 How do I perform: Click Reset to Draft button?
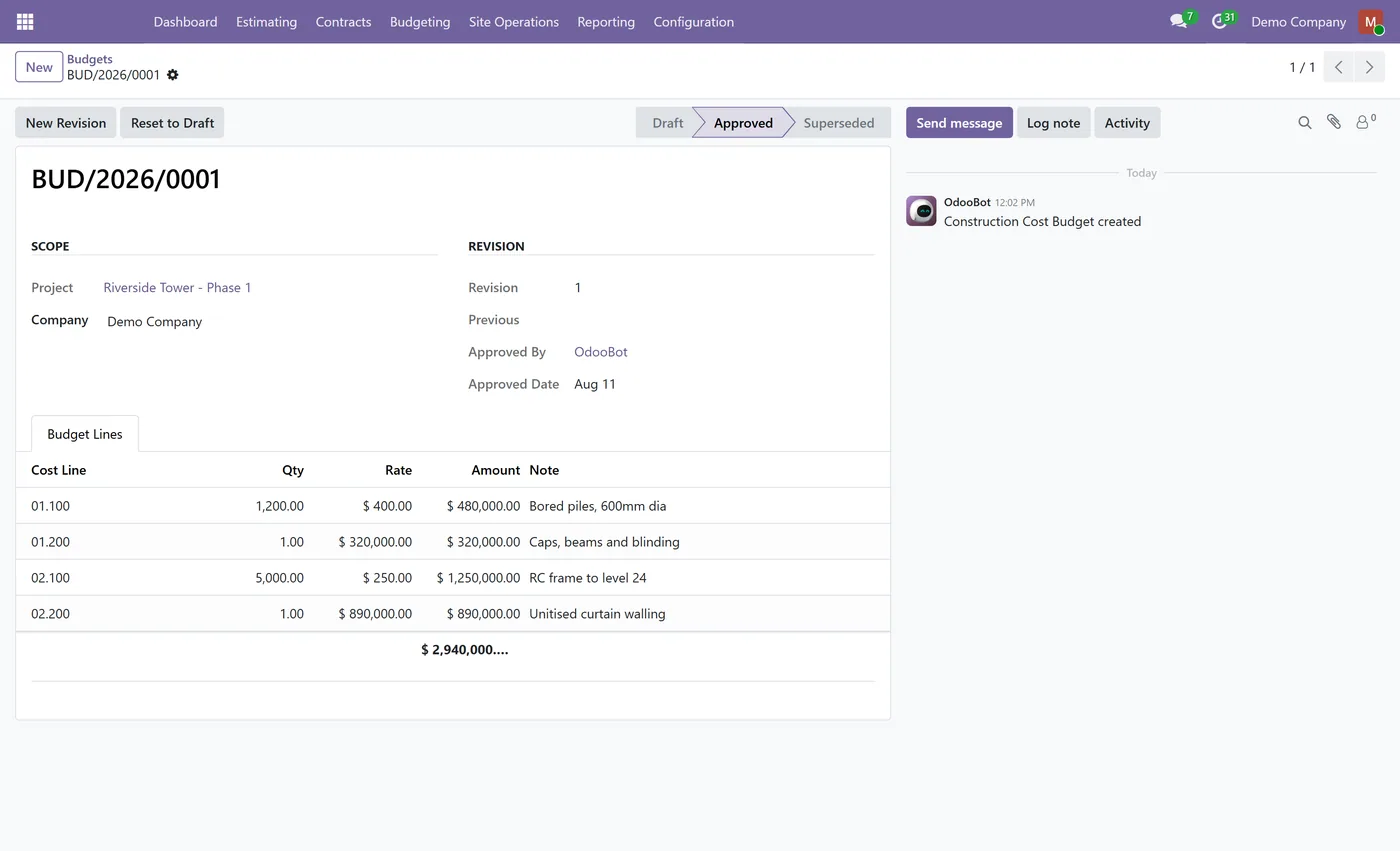click(x=172, y=123)
